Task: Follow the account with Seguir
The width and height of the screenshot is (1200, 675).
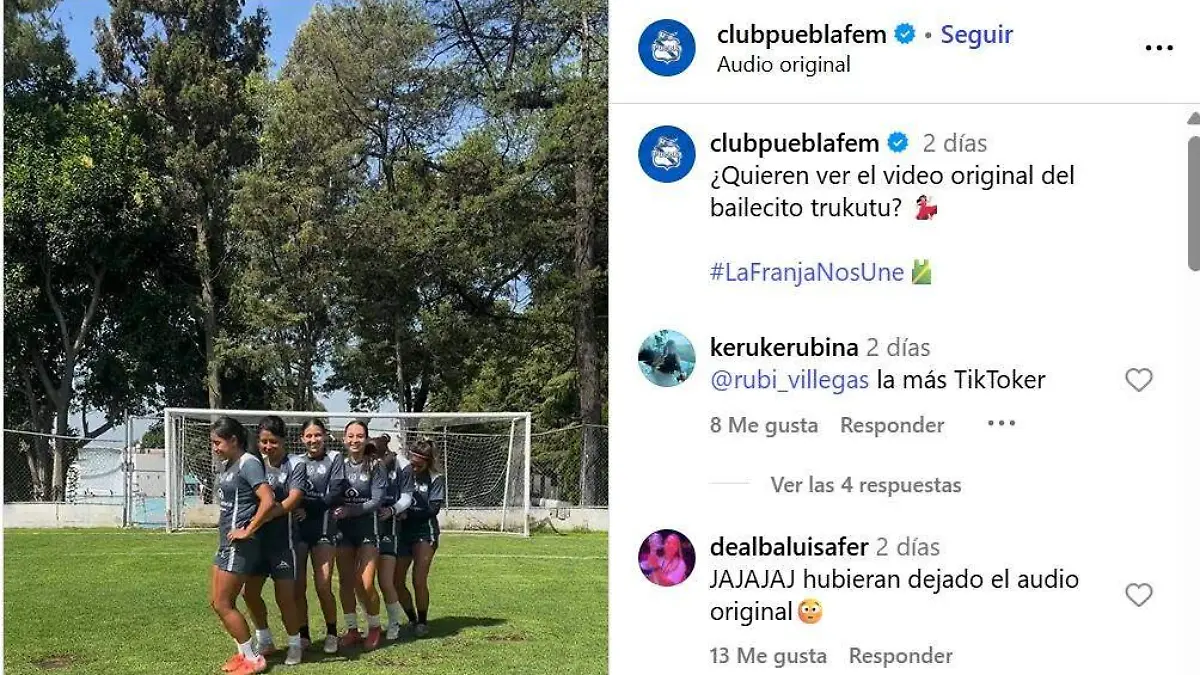Action: [977, 34]
